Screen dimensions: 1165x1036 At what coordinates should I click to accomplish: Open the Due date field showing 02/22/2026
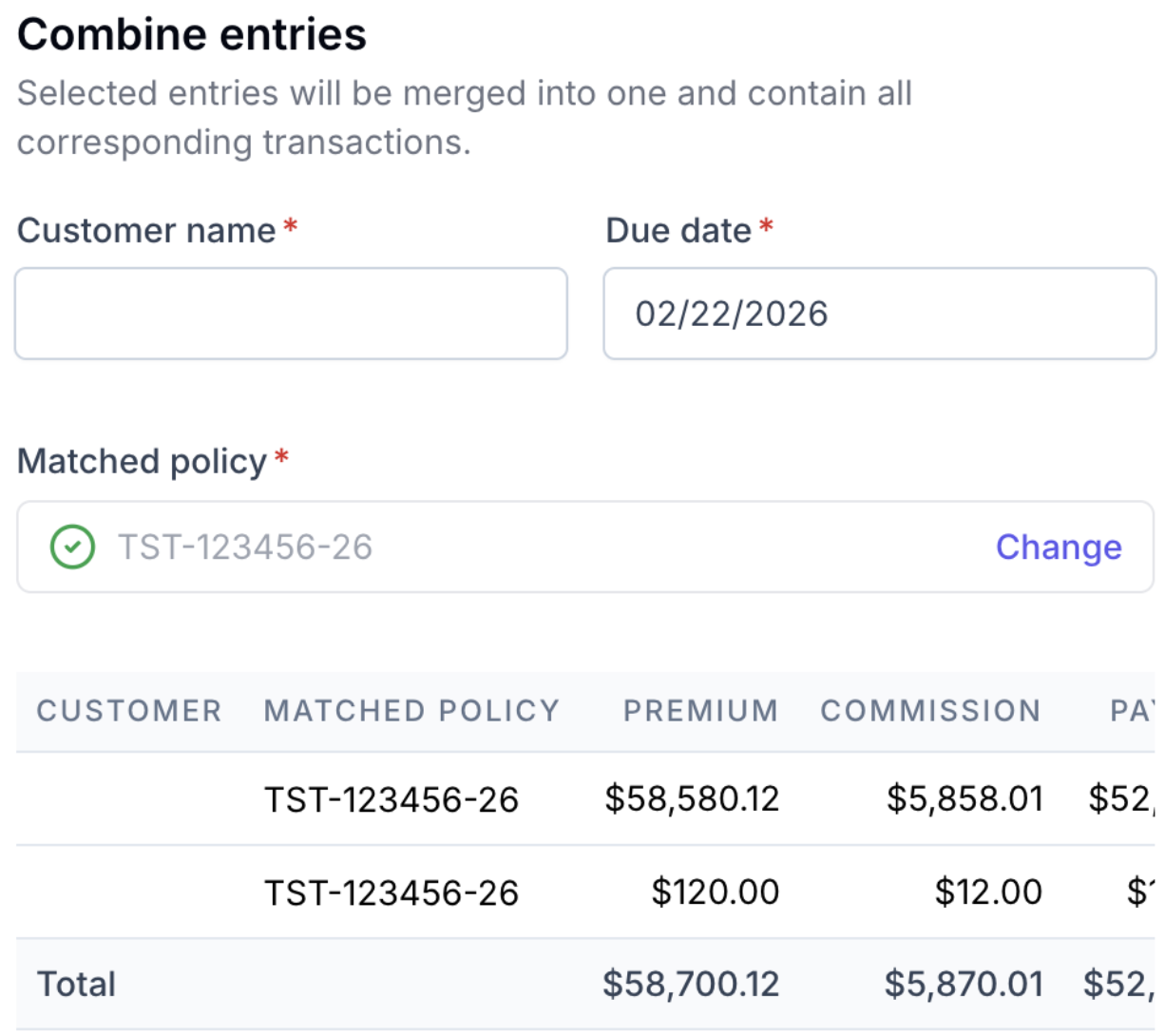(879, 314)
